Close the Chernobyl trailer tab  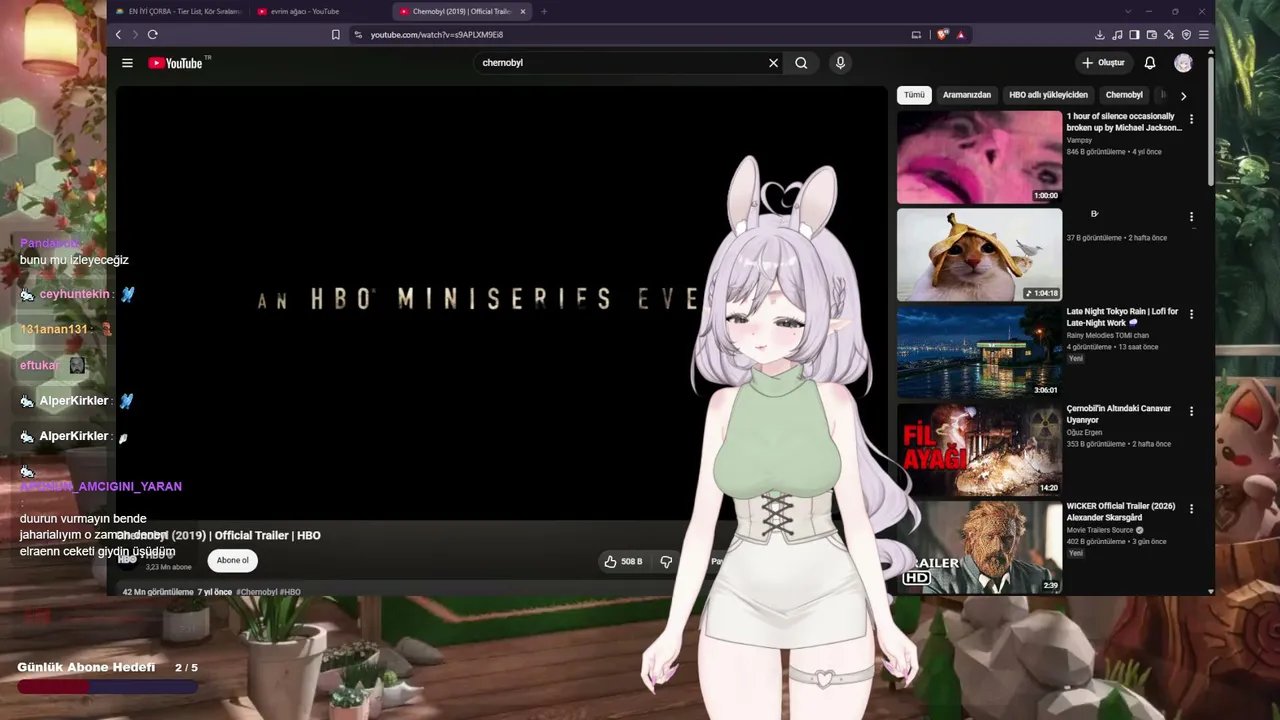[522, 12]
